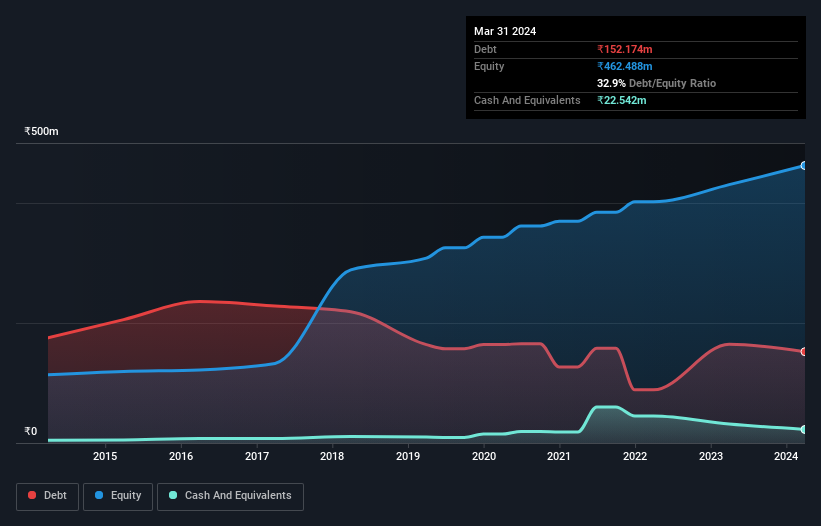Screen dimensions: 821x526
Task: Select the 2018 x-axis label
Action: (x=332, y=456)
